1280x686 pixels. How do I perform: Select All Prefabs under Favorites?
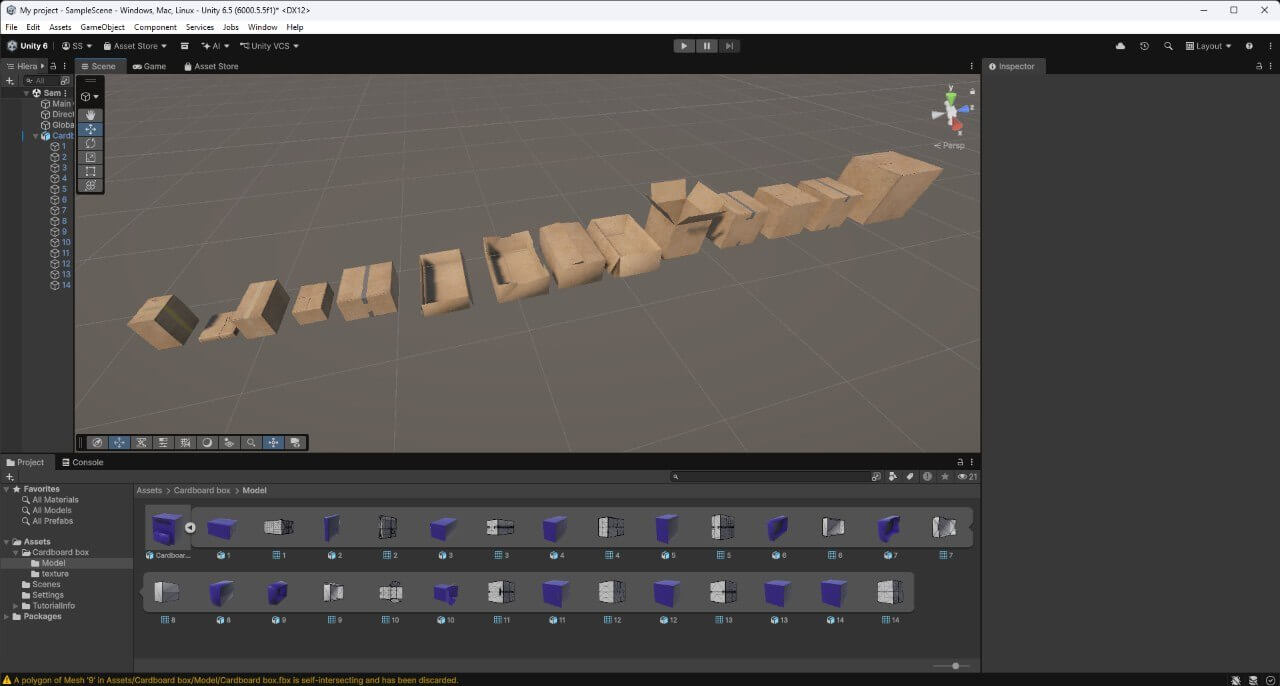tap(52, 521)
